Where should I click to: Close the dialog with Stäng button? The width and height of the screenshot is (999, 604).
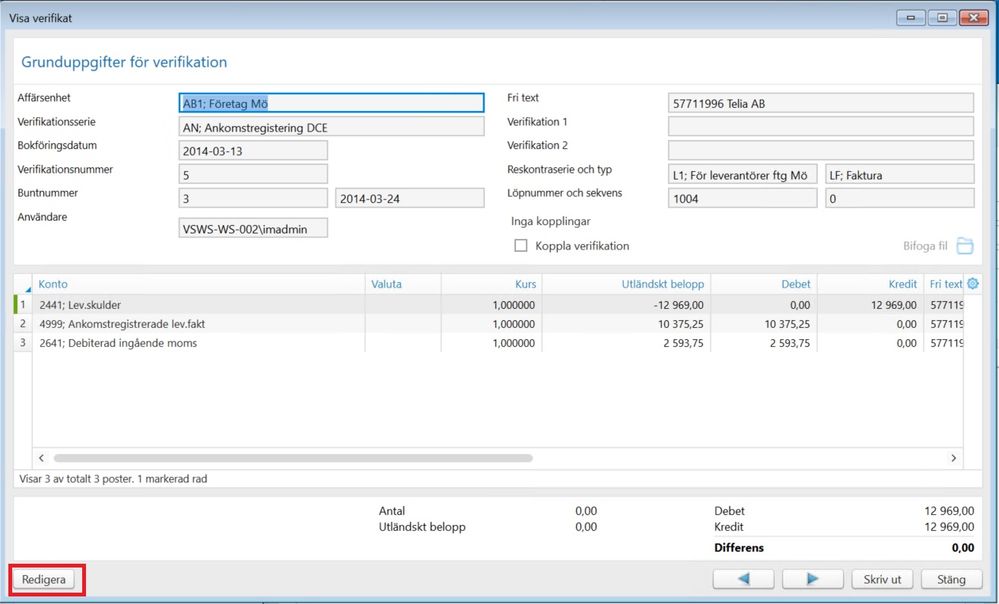click(x=944, y=579)
